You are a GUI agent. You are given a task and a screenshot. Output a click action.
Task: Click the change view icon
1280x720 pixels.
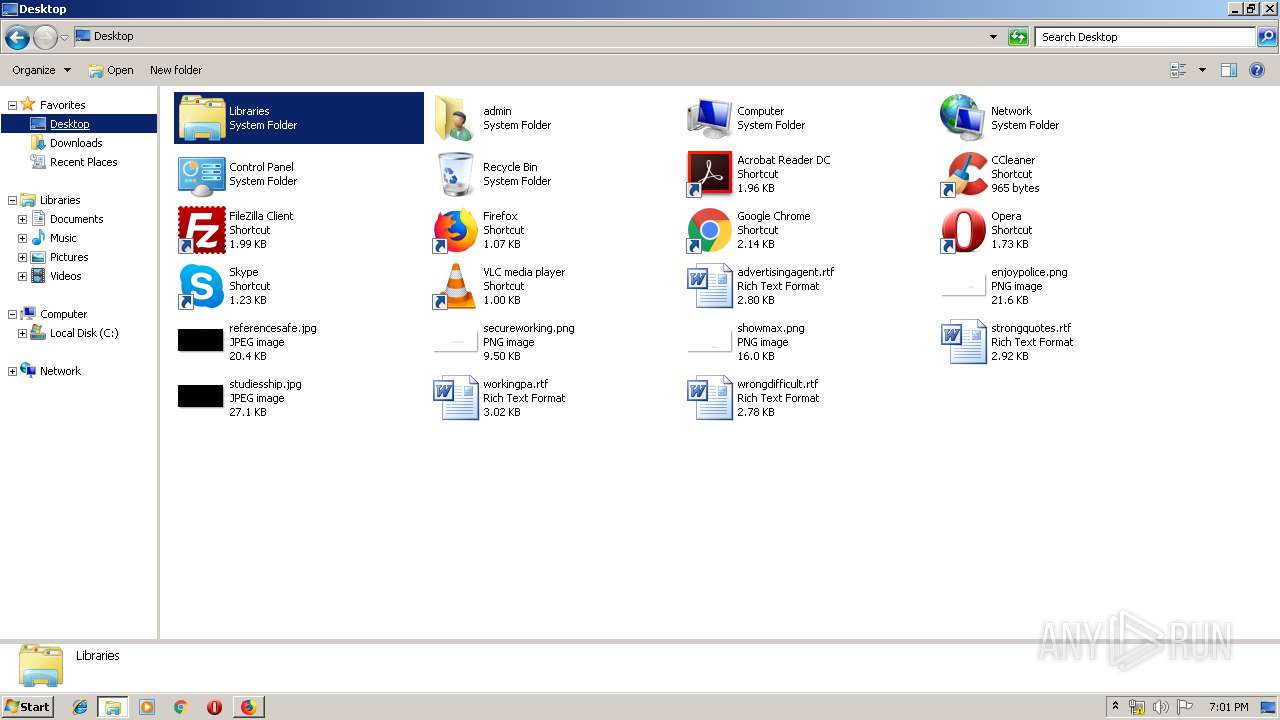pos(1178,70)
